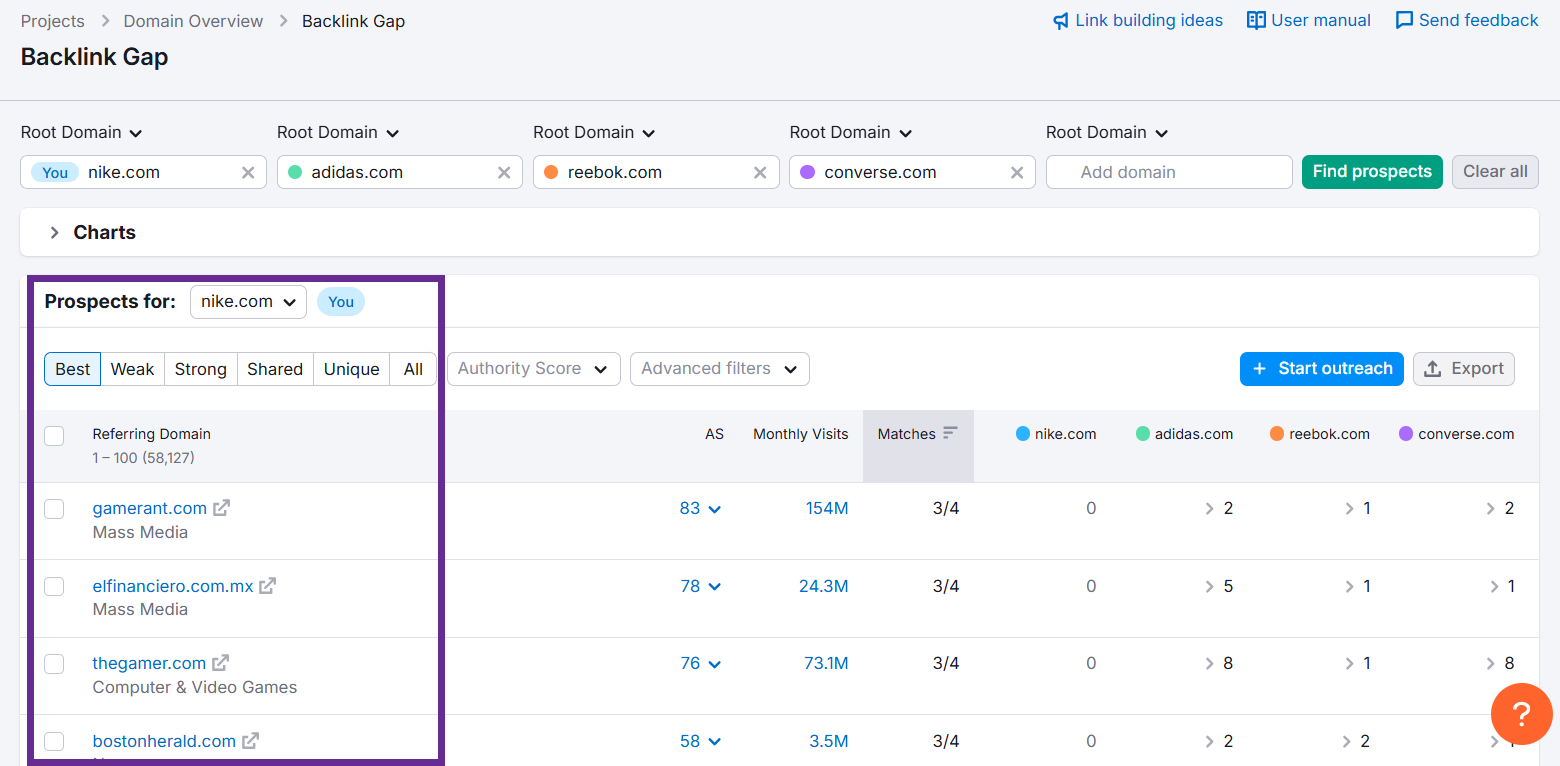Select the Weak tab
The image size is (1560, 766).
[x=132, y=369]
